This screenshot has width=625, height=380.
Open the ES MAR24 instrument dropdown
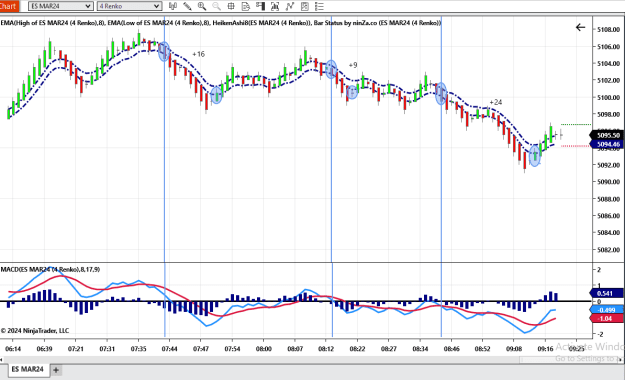(61, 6)
